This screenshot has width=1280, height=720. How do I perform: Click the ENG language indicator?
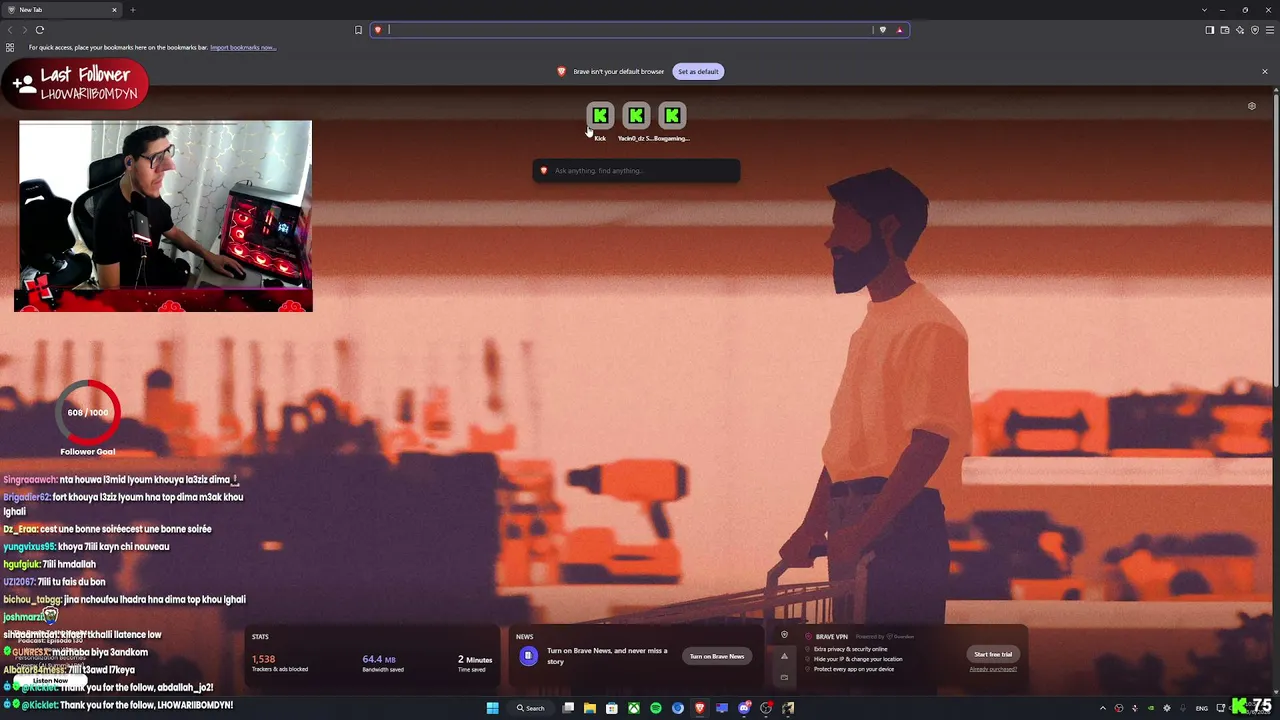1202,708
